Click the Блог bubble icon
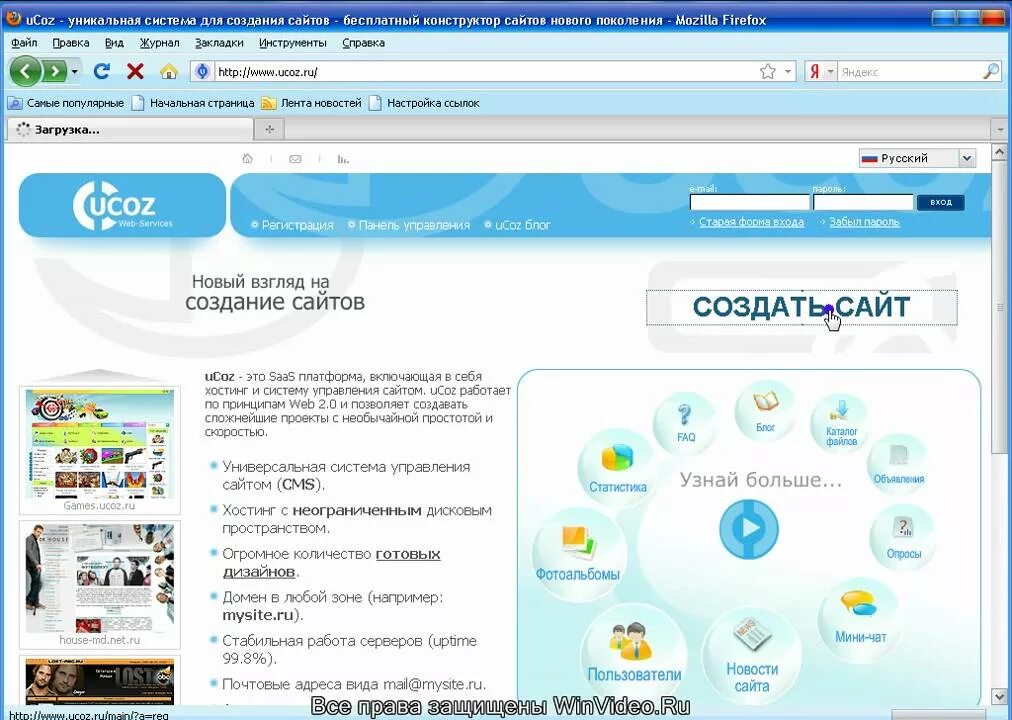The height and width of the screenshot is (720, 1012). [765, 411]
